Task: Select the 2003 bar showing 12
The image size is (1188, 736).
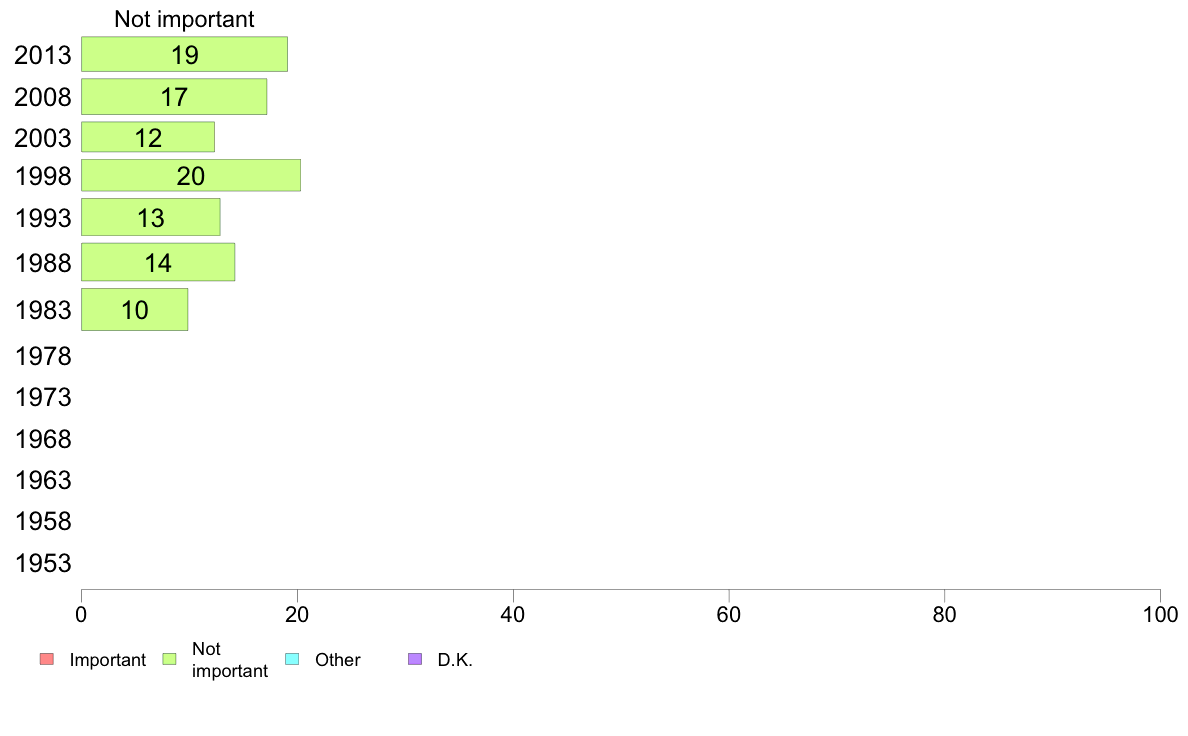Action: (x=148, y=137)
